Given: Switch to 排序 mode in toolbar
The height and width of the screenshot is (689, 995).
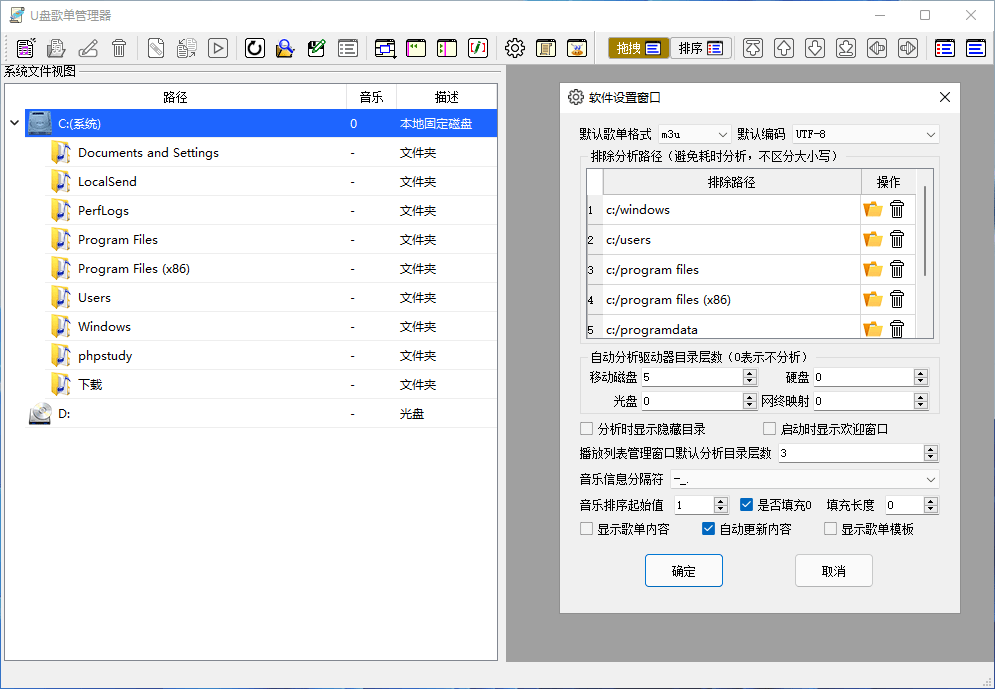Looking at the screenshot, I should (x=700, y=48).
